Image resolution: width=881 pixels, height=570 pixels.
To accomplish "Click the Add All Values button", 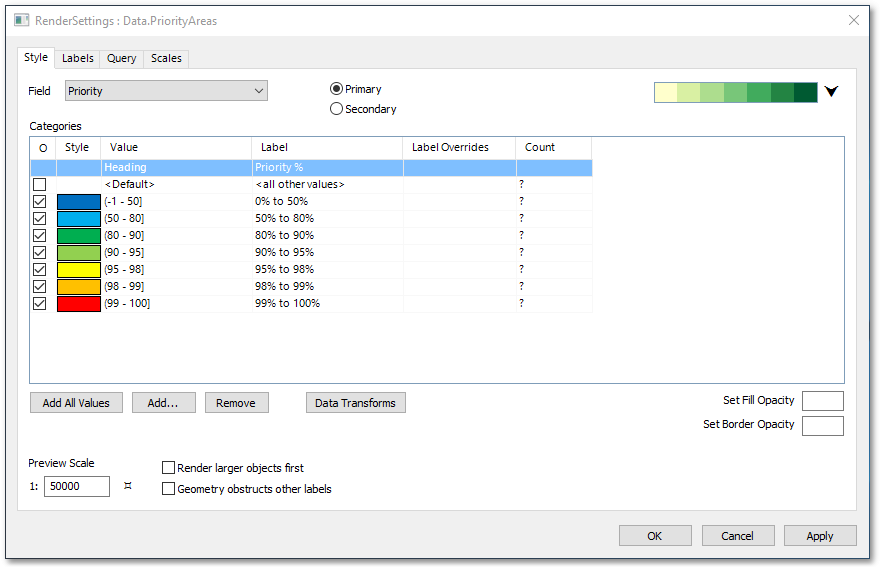I will (x=76, y=403).
